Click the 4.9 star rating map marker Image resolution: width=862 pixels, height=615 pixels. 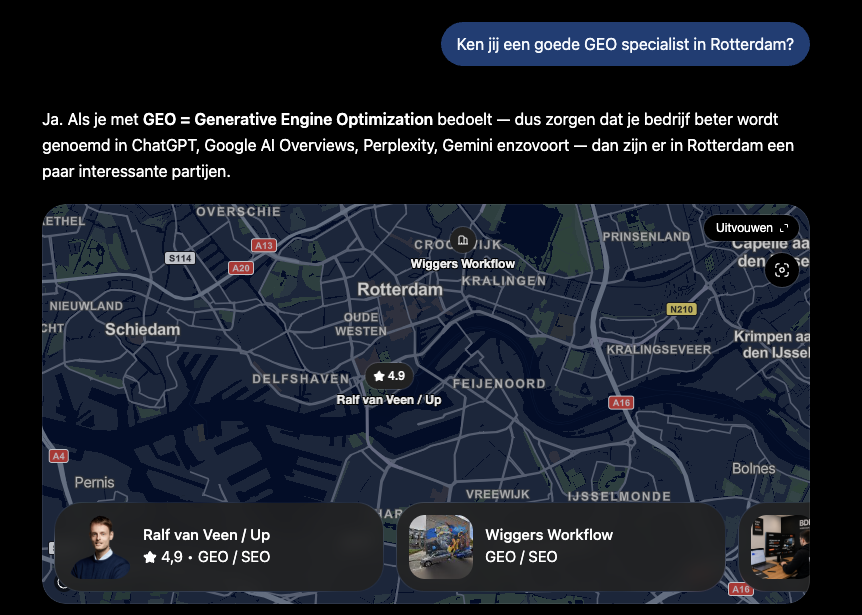(389, 376)
